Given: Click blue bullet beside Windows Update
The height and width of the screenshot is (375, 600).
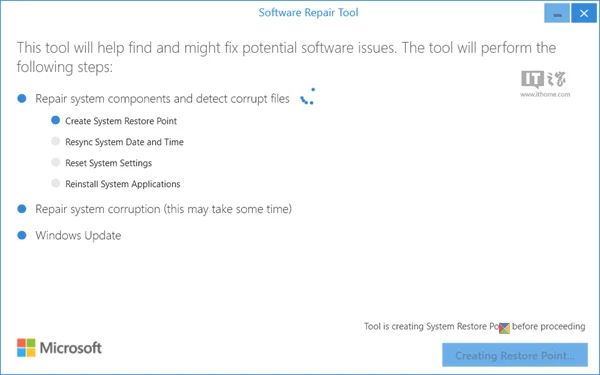Looking at the screenshot, I should coord(22,235).
